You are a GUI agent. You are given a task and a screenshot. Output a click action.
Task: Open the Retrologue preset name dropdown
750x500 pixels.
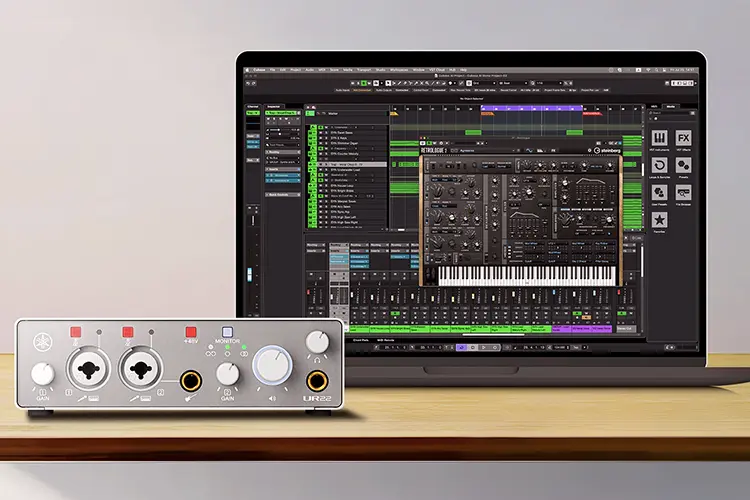[x=488, y=151]
